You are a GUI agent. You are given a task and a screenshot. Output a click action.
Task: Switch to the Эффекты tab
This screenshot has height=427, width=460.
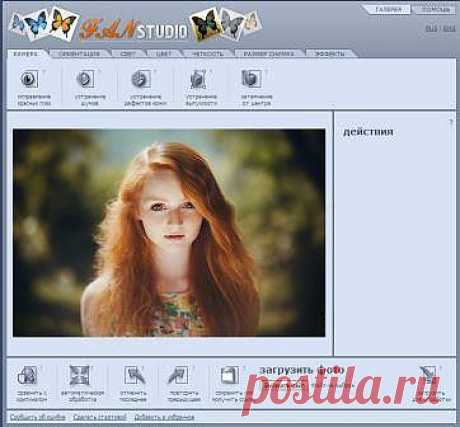[330, 53]
